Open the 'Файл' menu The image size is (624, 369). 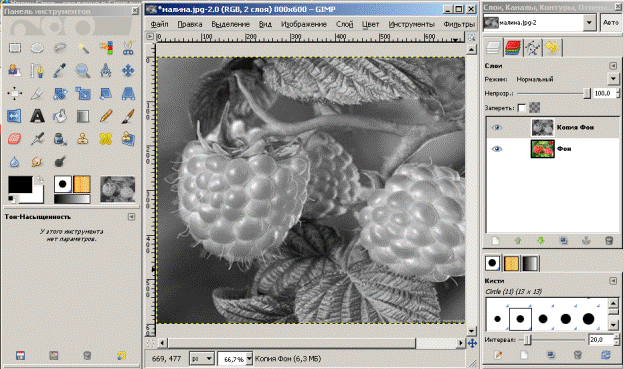tap(159, 24)
